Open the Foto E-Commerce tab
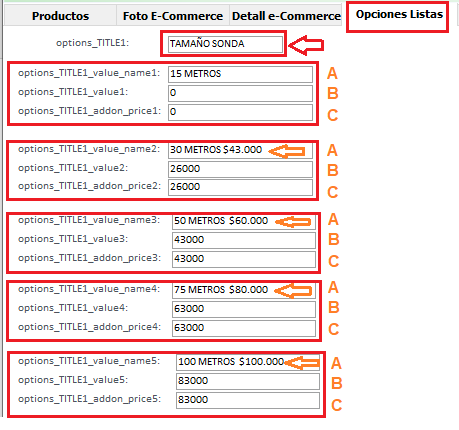 (173, 16)
